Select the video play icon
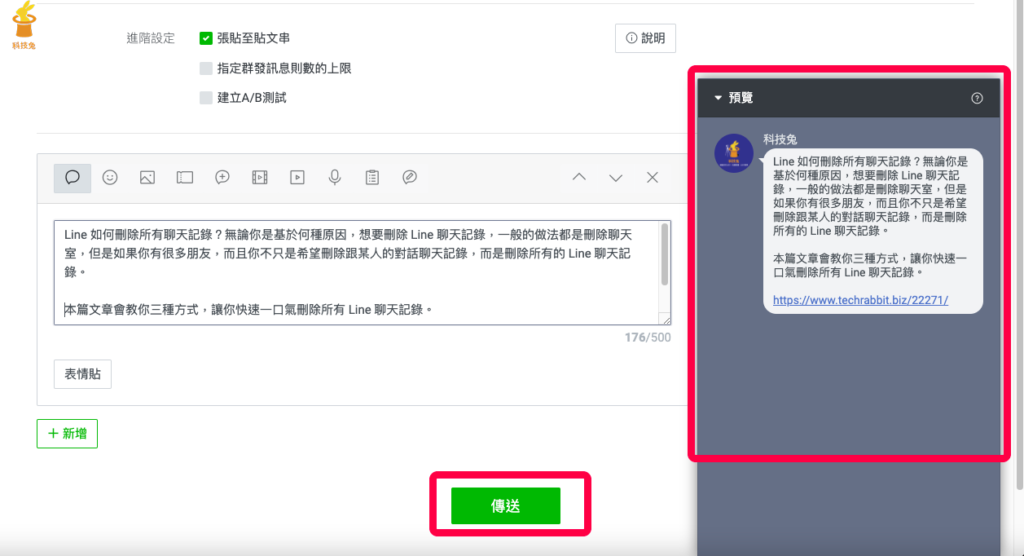Image resolution: width=1024 pixels, height=556 pixels. (x=297, y=177)
